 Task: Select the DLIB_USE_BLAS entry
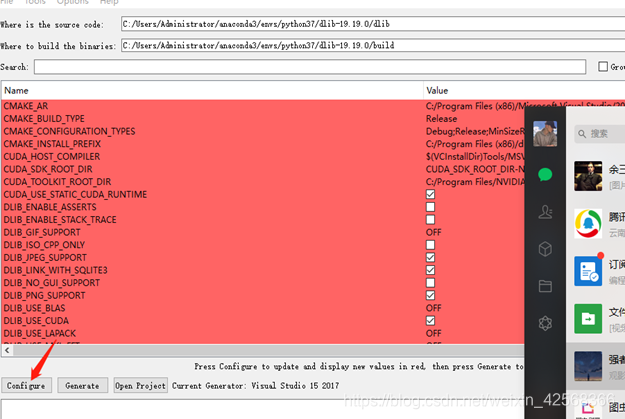tap(34, 308)
